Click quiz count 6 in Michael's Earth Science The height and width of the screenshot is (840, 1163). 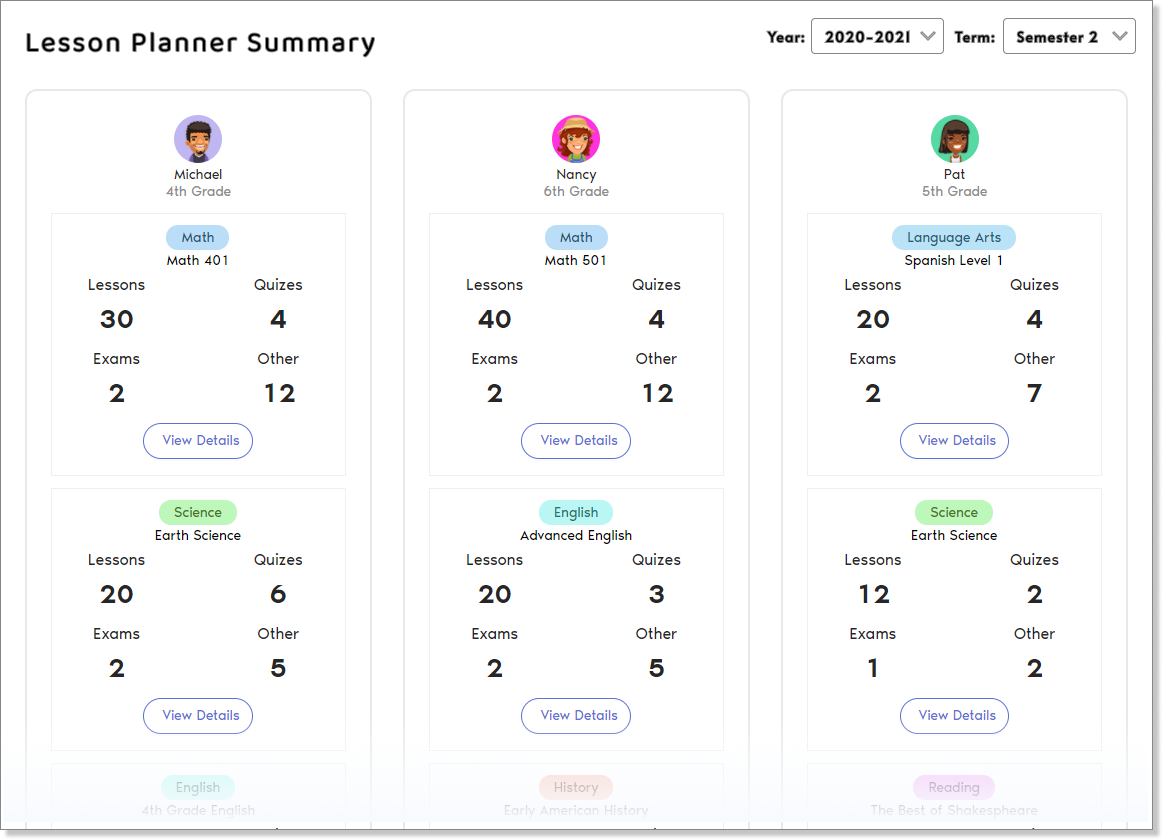[278, 595]
